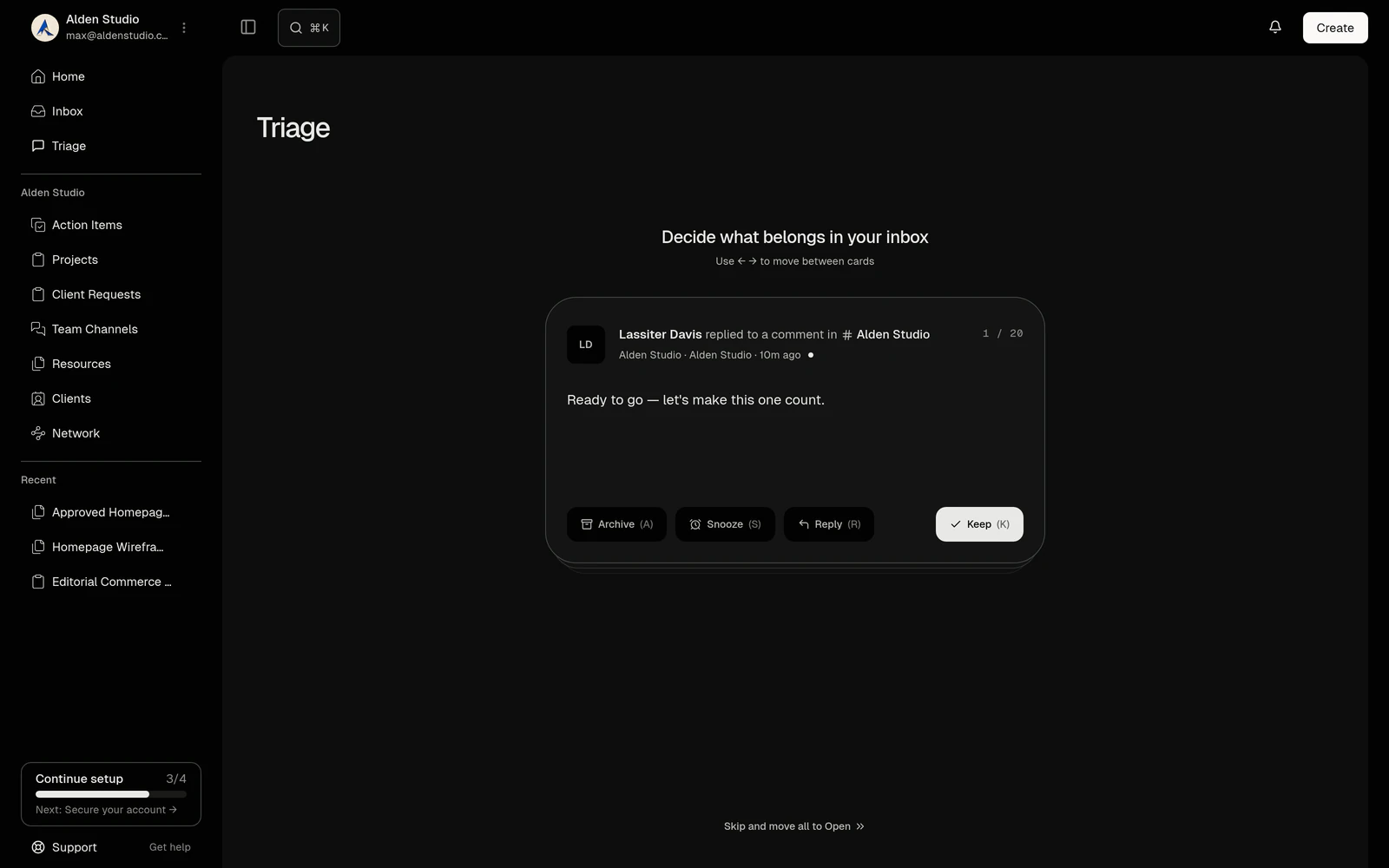Viewport: 1389px width, 868px height.
Task: Open Team Channels chat icon
Action: [x=38, y=329]
